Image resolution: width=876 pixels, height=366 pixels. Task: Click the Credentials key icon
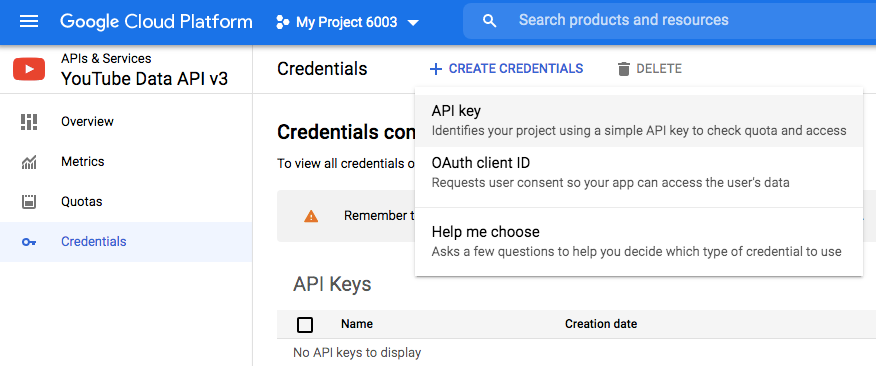pyautogui.click(x=29, y=242)
